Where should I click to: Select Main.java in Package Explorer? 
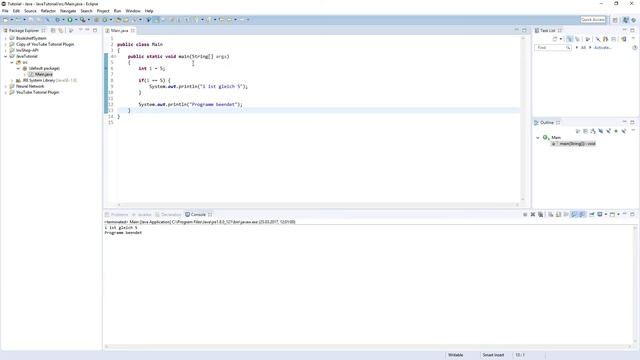[x=44, y=74]
